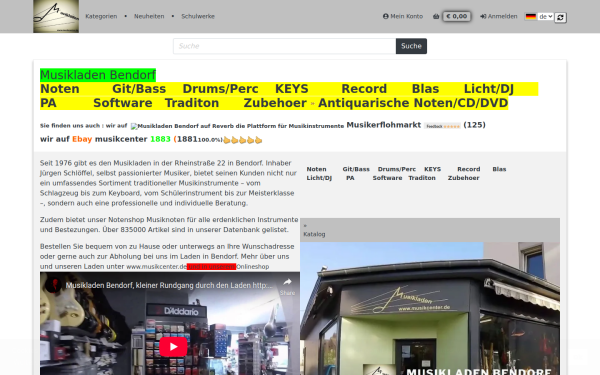Open Zubehoer in the yellow bar
Screen dimensions: 600x375
click(x=275, y=103)
